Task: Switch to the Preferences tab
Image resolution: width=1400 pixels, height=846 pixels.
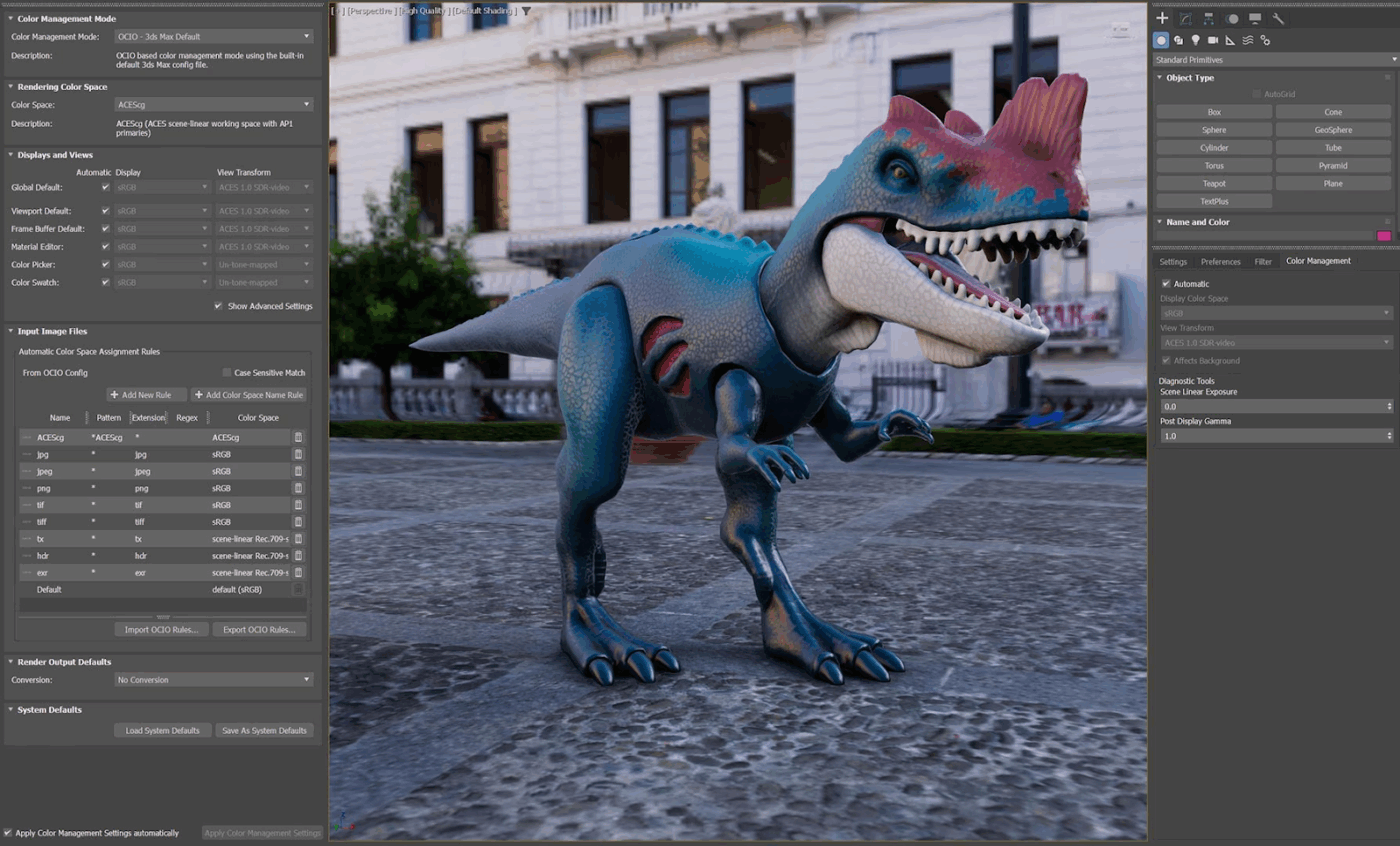Action: (x=1221, y=261)
